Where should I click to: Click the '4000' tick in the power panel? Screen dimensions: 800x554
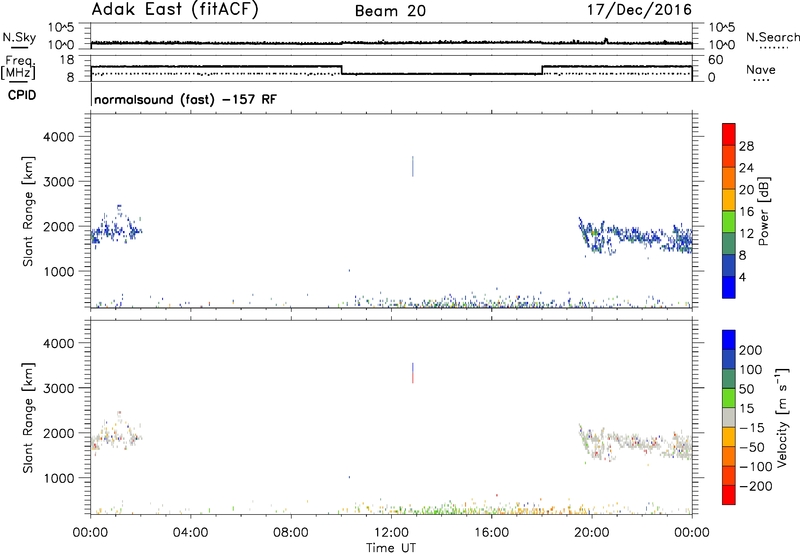click(59, 137)
